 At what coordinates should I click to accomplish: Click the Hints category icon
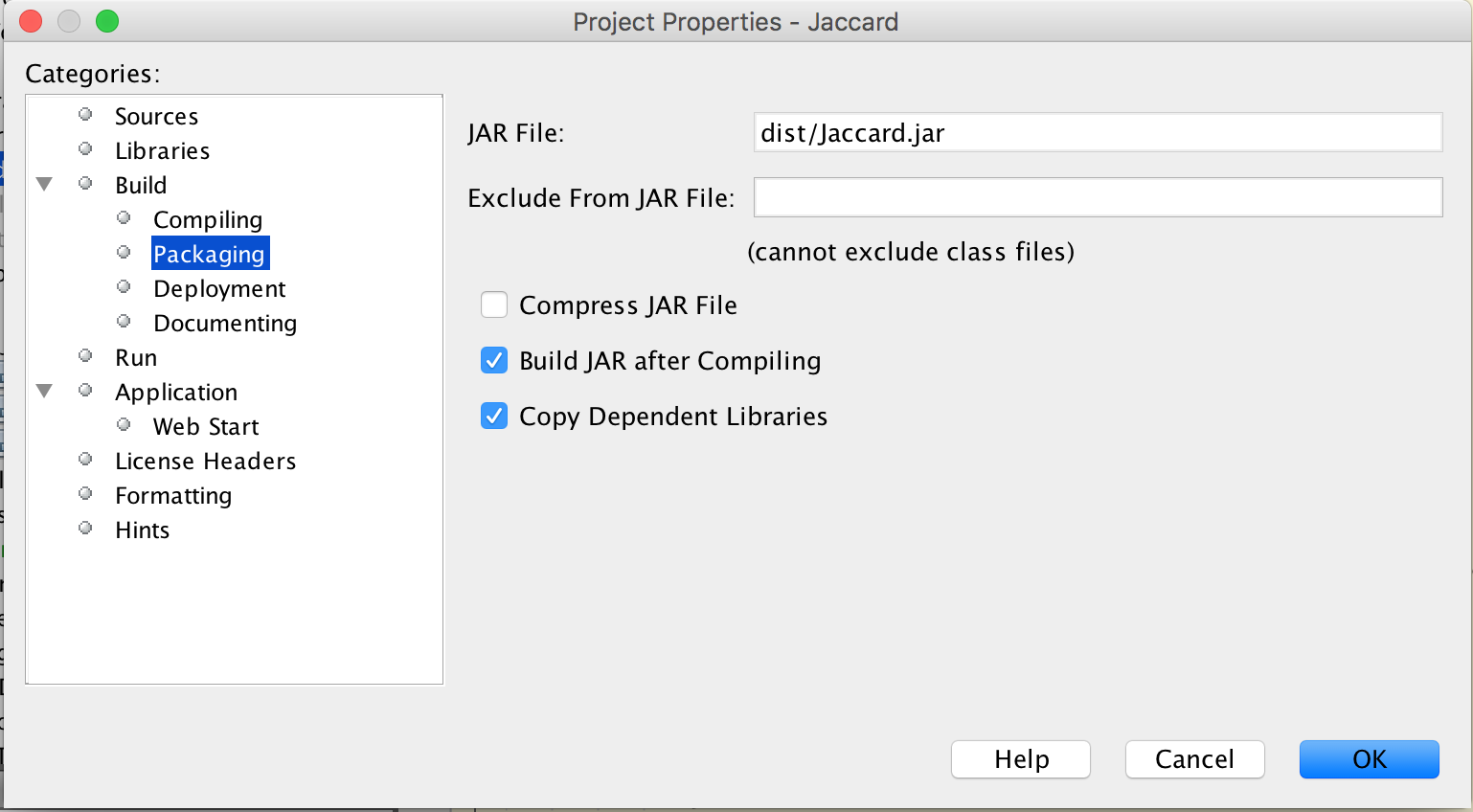[x=84, y=528]
